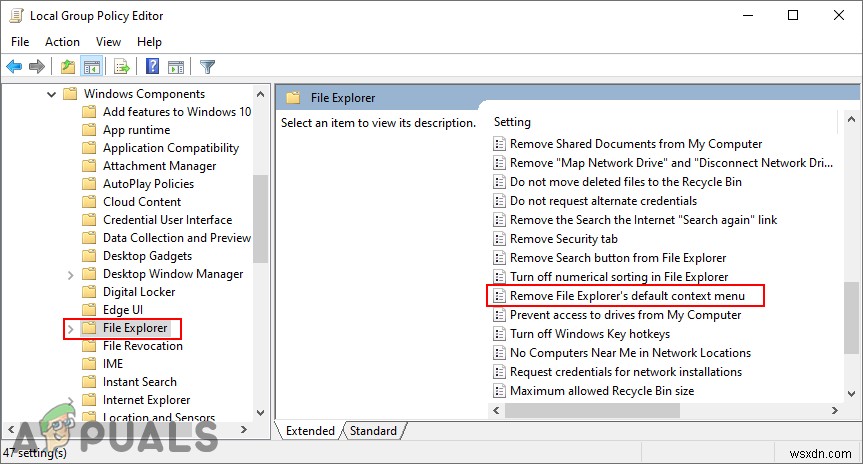Open the Help menu
This screenshot has height=464, width=863.
coord(149,42)
